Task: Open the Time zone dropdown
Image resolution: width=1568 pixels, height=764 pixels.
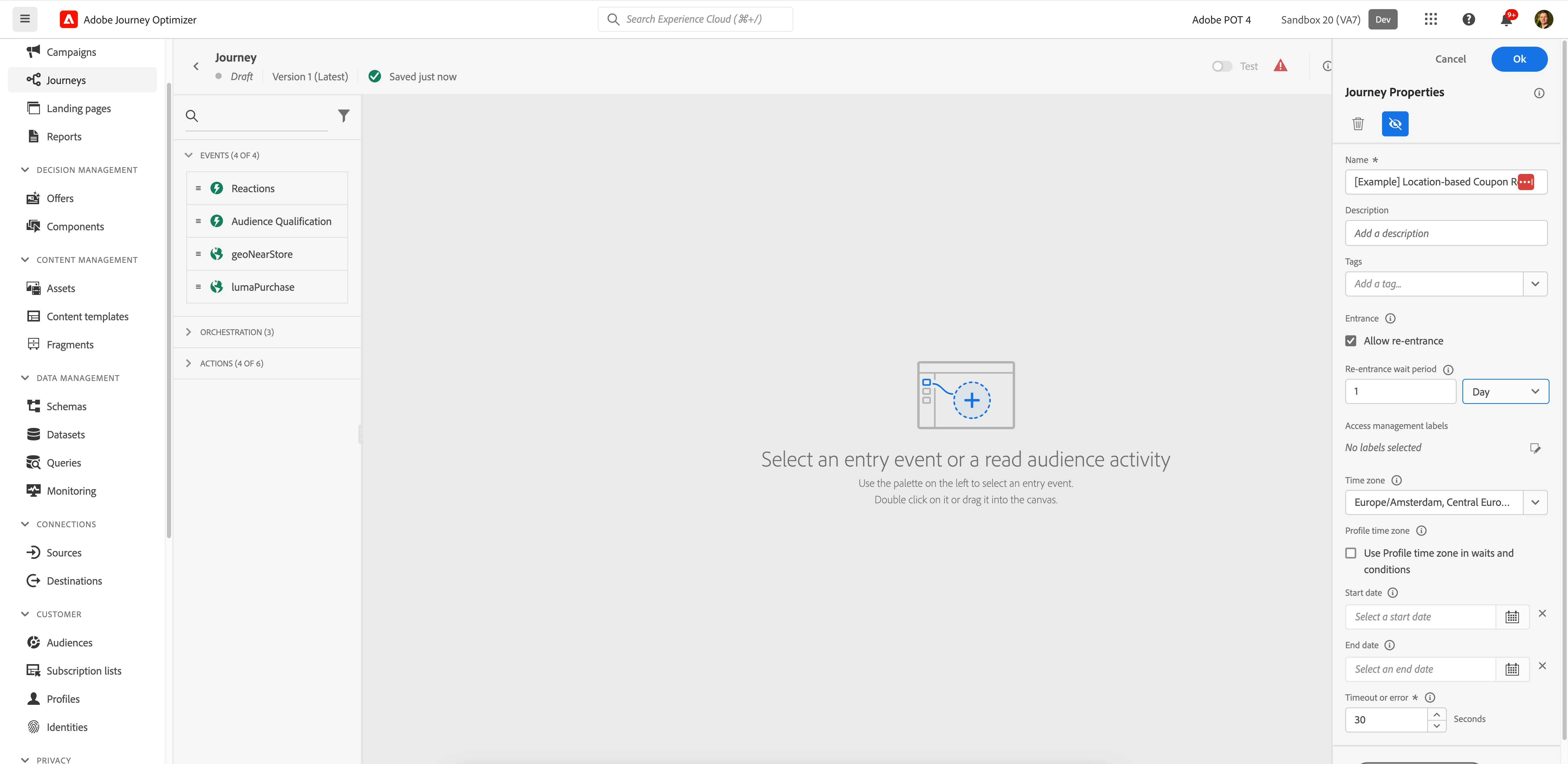Action: click(1535, 502)
